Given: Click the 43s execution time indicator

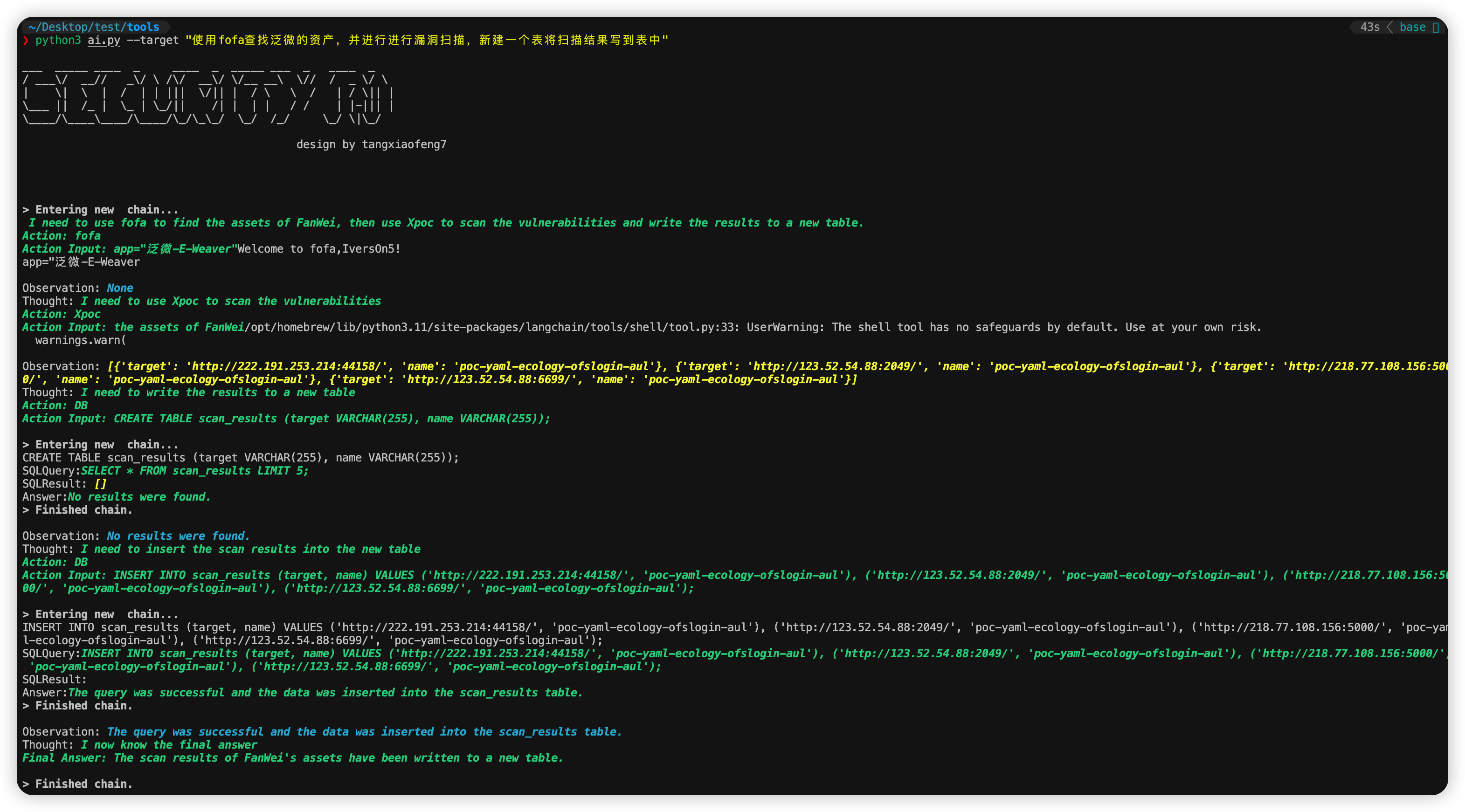Looking at the screenshot, I should [x=1369, y=28].
